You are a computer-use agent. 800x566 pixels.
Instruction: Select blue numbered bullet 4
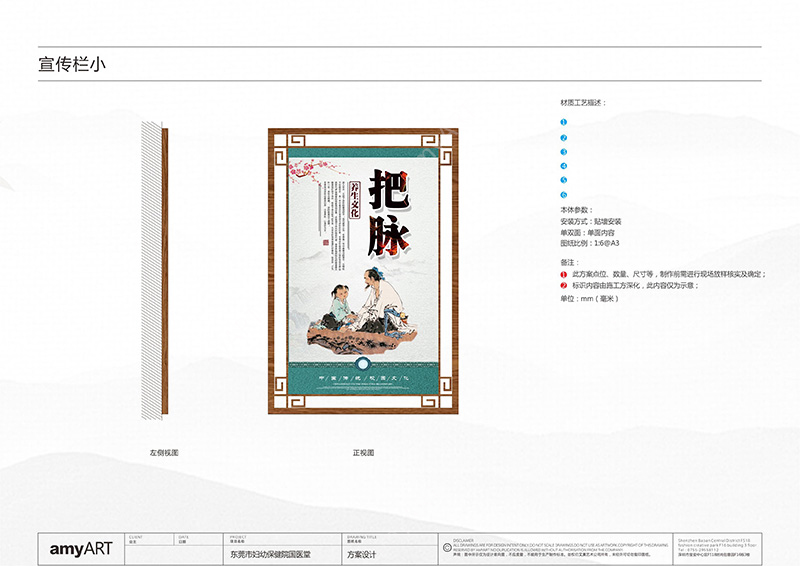[x=564, y=166]
